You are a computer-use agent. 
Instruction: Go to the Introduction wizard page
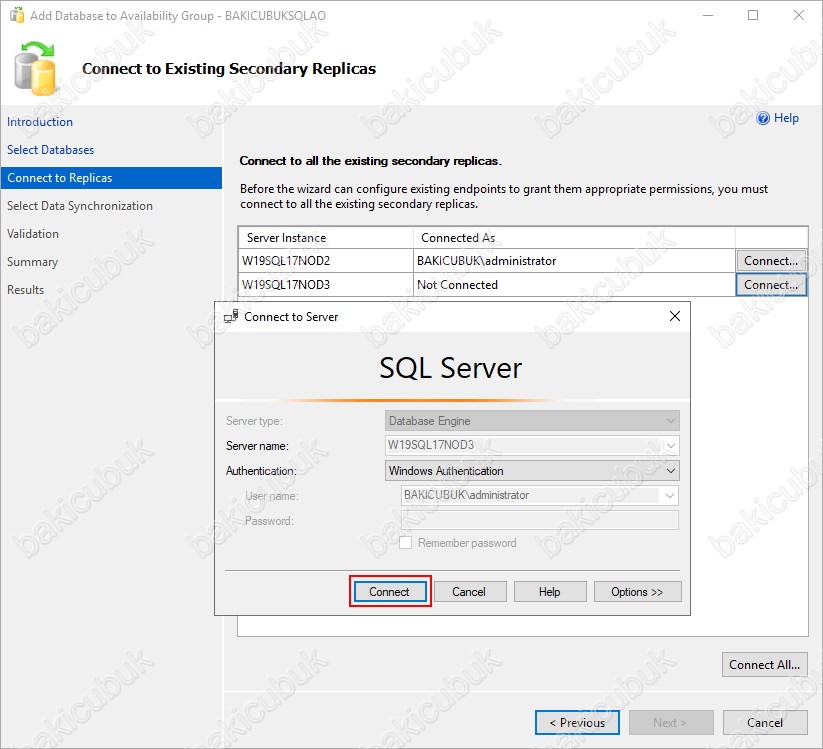(x=40, y=122)
